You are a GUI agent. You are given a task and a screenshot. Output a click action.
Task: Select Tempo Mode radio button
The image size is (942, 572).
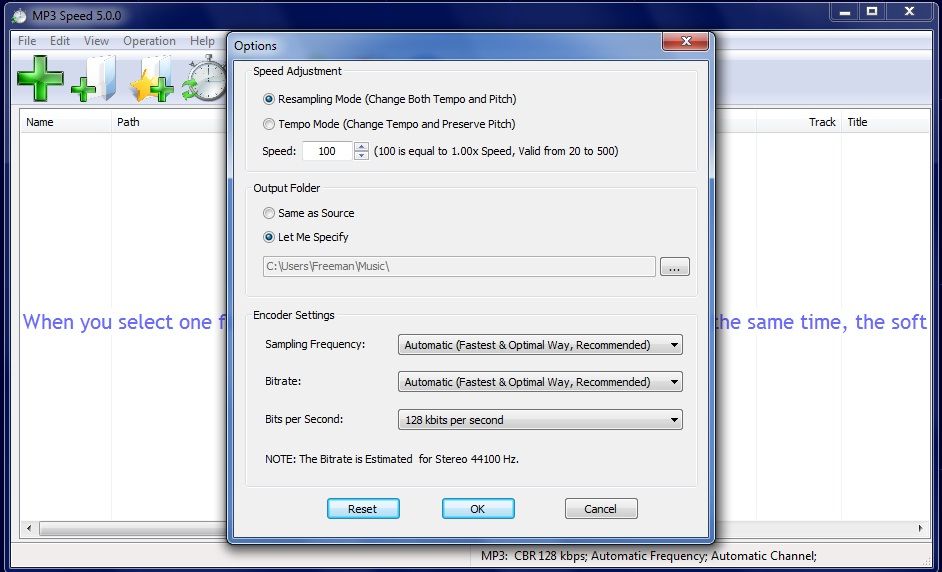(x=269, y=124)
